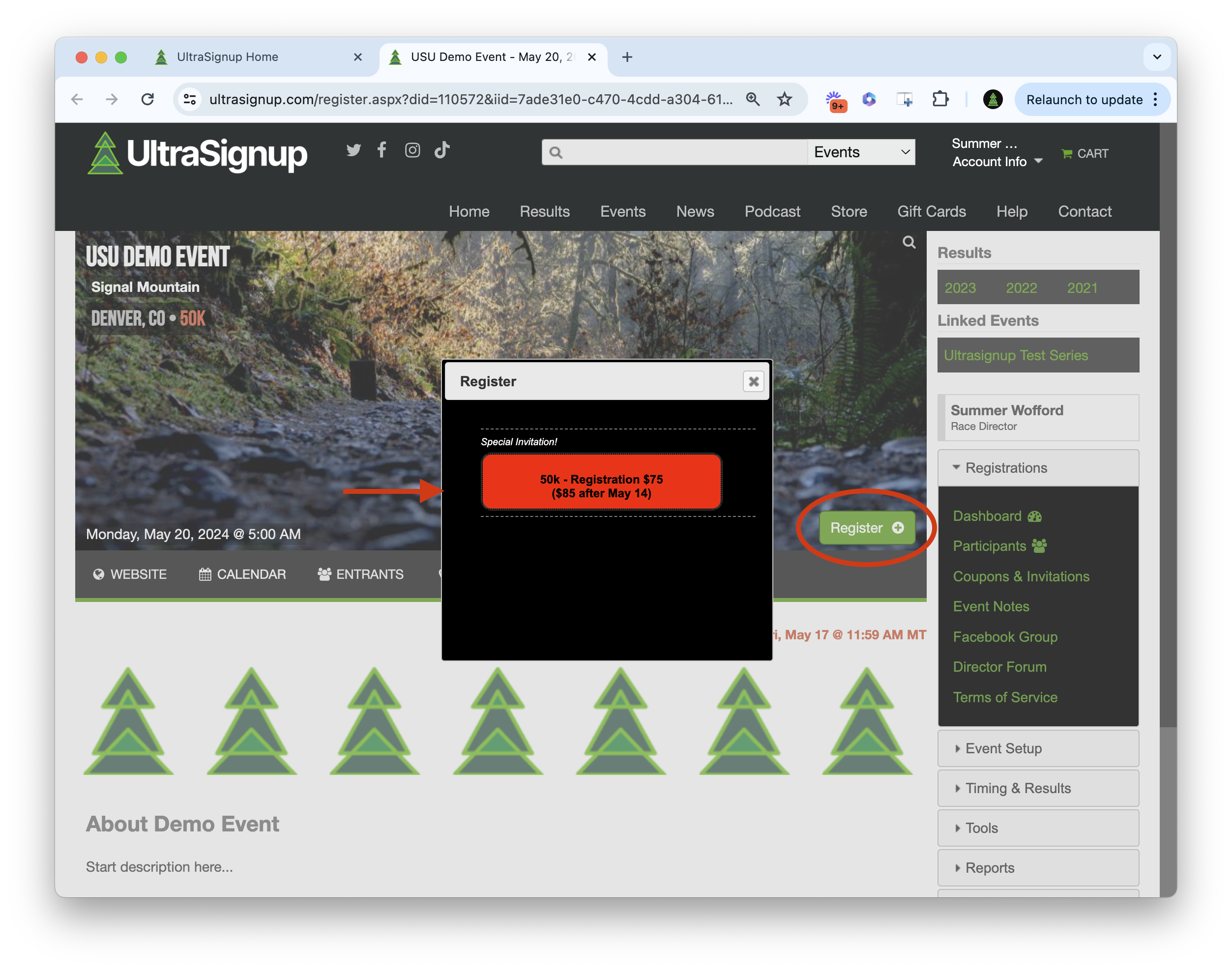Open Coupons & Invitations link
1232x970 pixels.
point(1021,576)
